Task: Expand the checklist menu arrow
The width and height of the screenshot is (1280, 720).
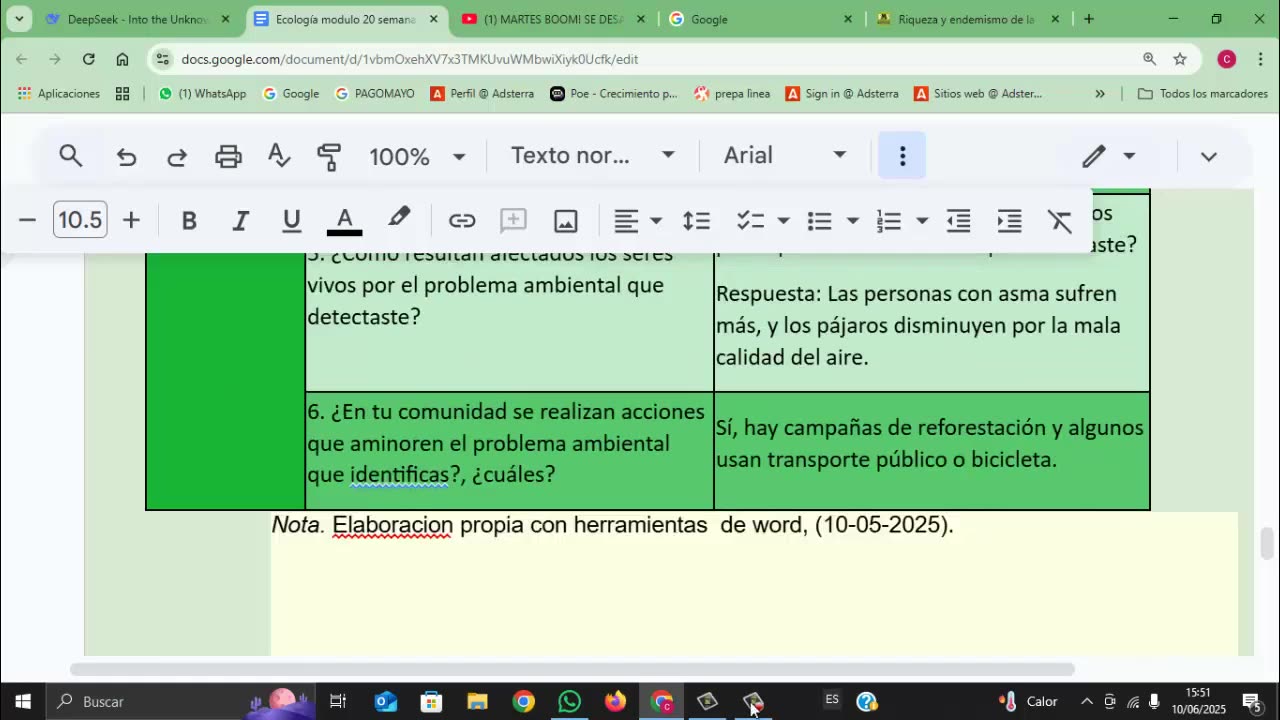Action: click(784, 220)
